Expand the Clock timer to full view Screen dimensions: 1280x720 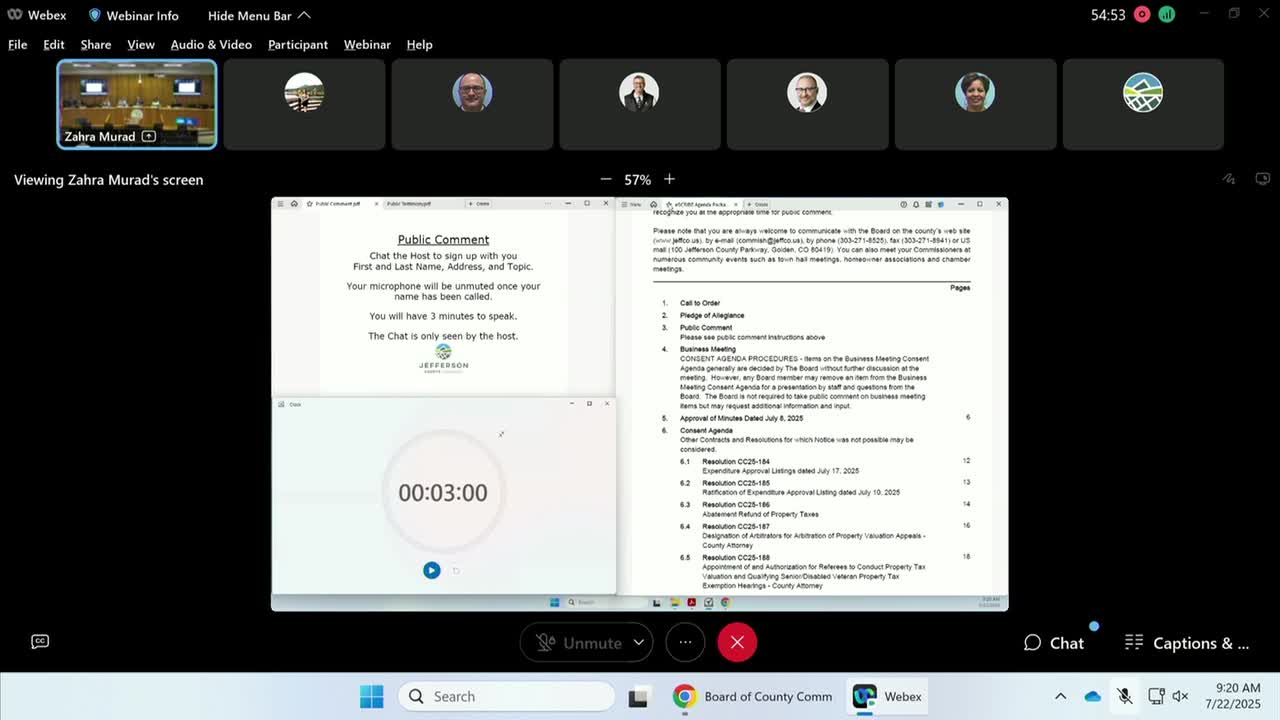(x=501, y=434)
